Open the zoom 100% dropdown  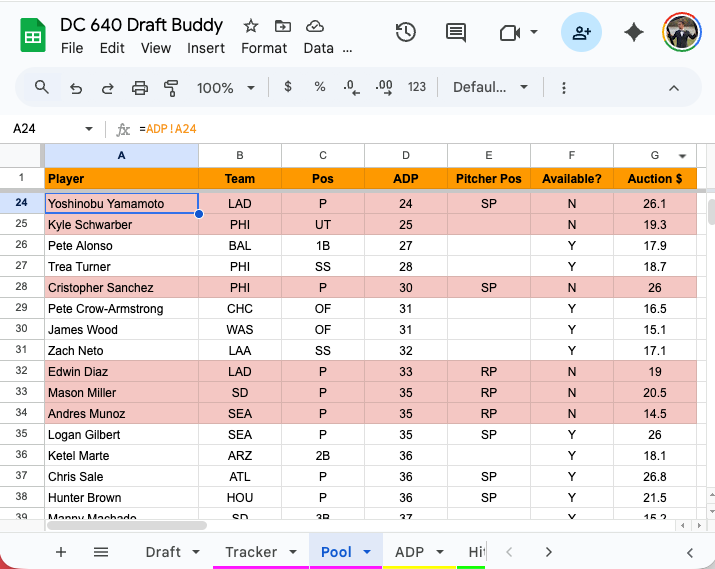[x=225, y=88]
